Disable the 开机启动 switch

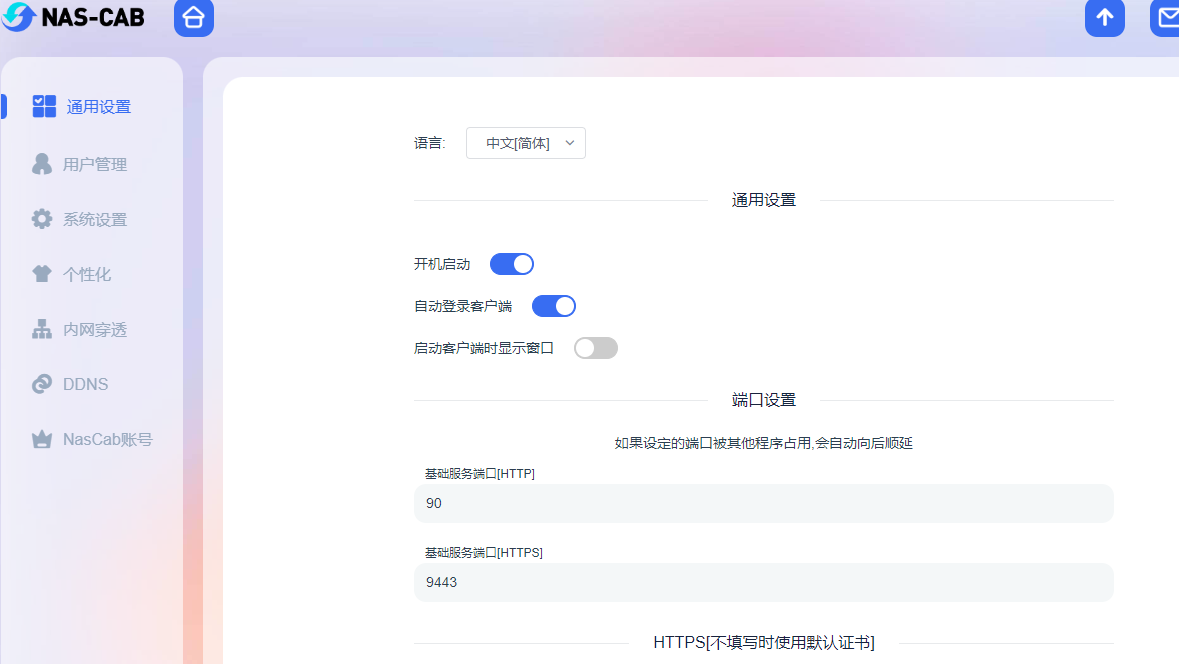512,264
